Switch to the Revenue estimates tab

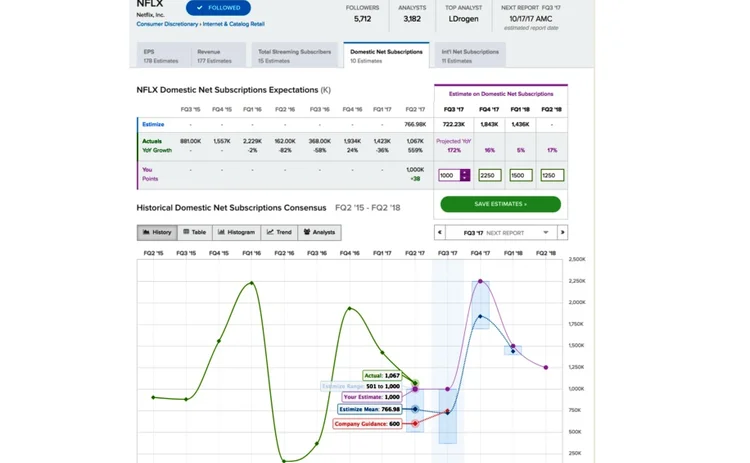point(218,55)
